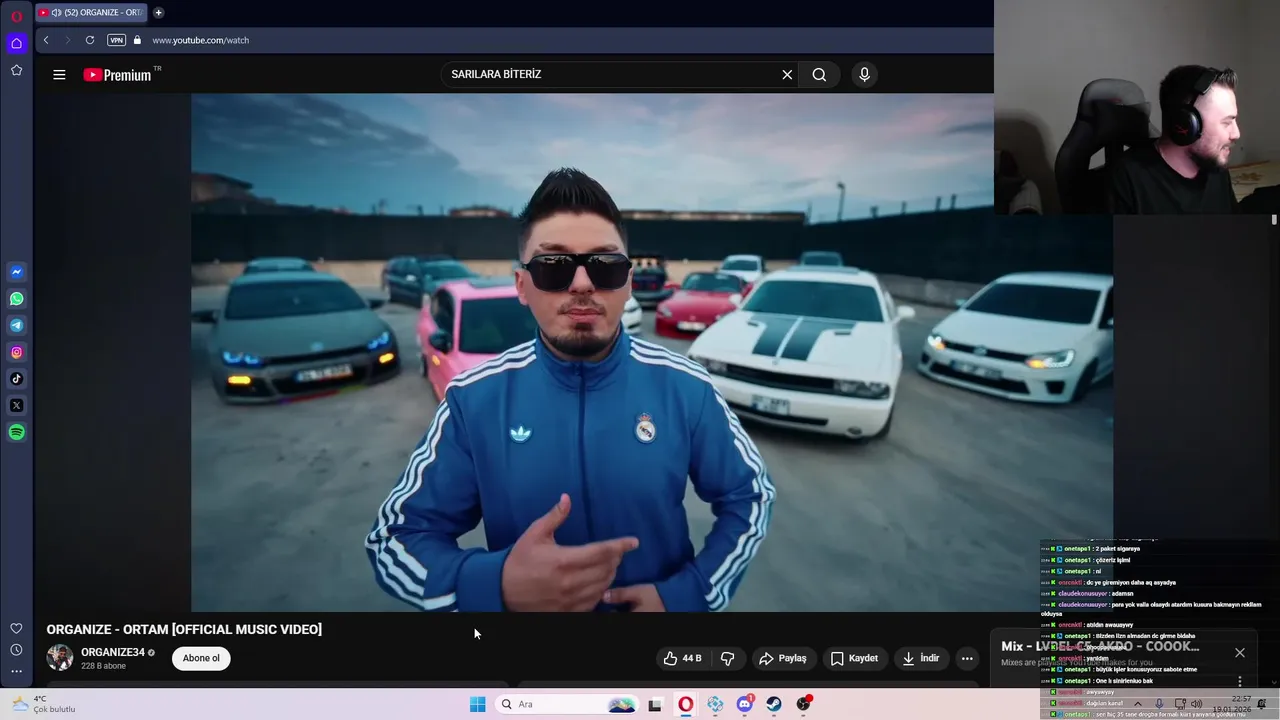Dislike the video
The width and height of the screenshot is (1280, 720).
728,658
